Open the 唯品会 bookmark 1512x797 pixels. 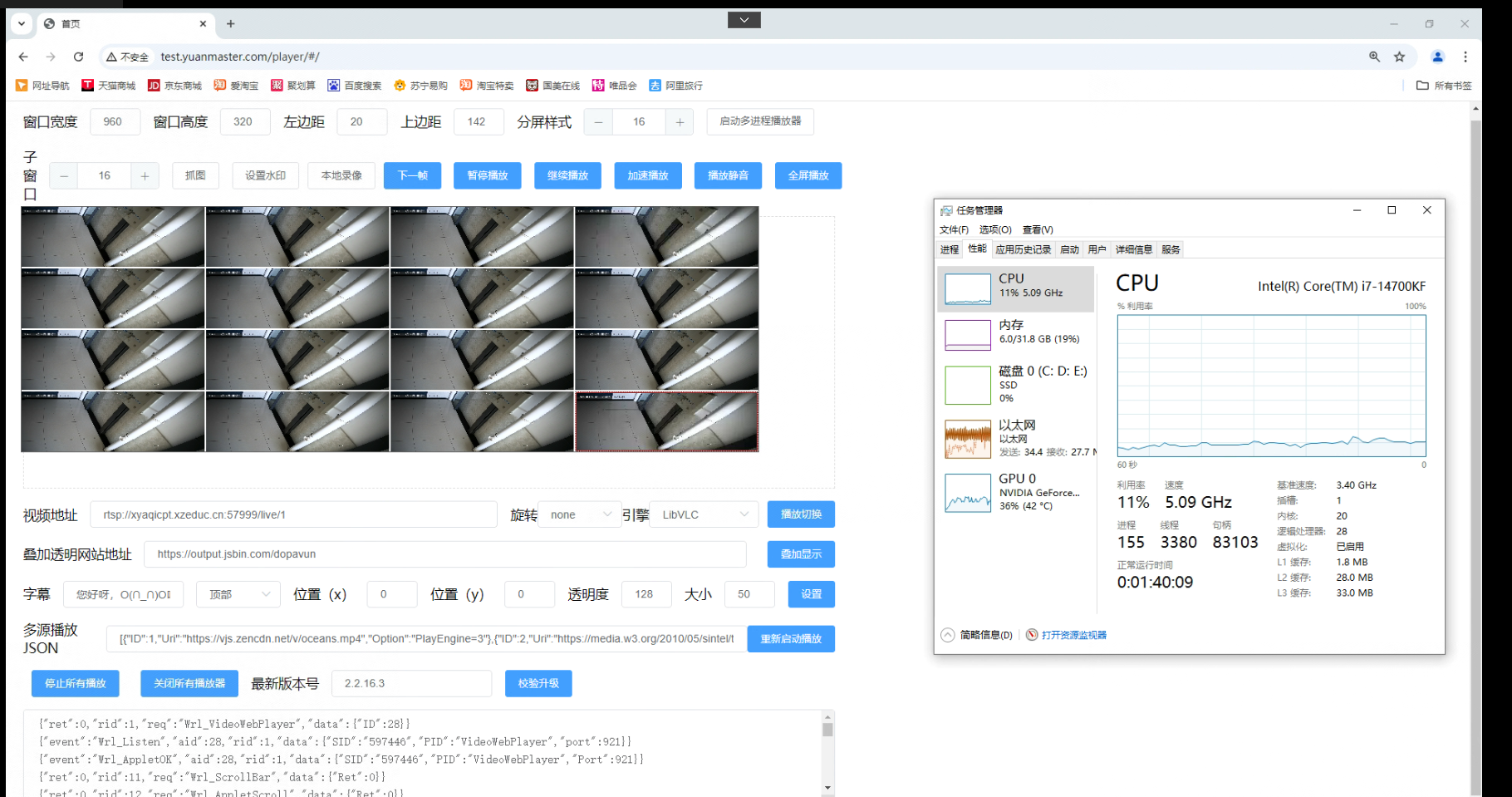(x=615, y=86)
